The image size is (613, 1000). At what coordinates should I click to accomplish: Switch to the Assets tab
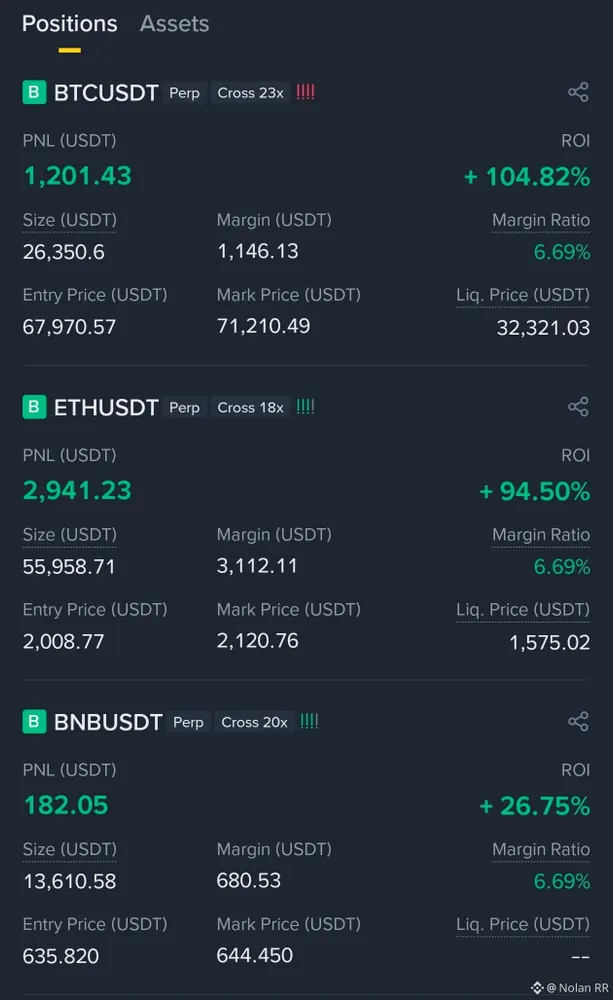(174, 24)
